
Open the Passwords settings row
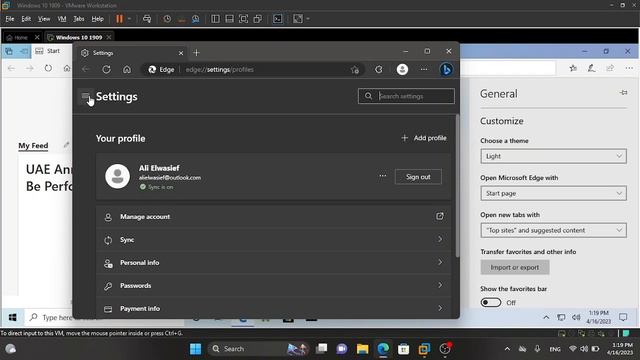tap(273, 285)
